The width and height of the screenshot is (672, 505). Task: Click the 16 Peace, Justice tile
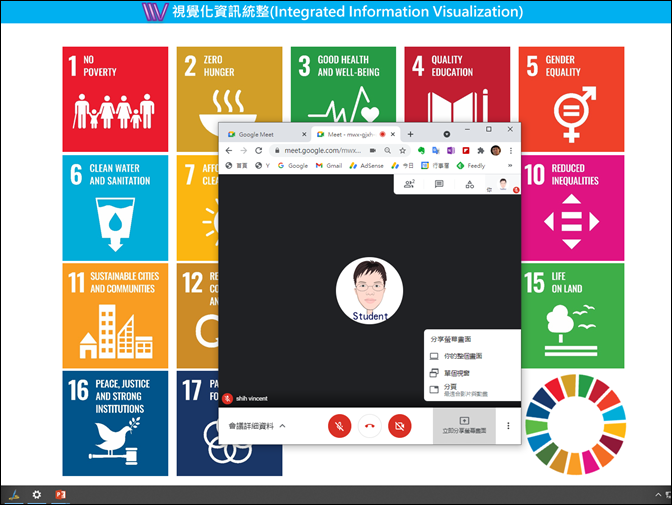(x=115, y=424)
